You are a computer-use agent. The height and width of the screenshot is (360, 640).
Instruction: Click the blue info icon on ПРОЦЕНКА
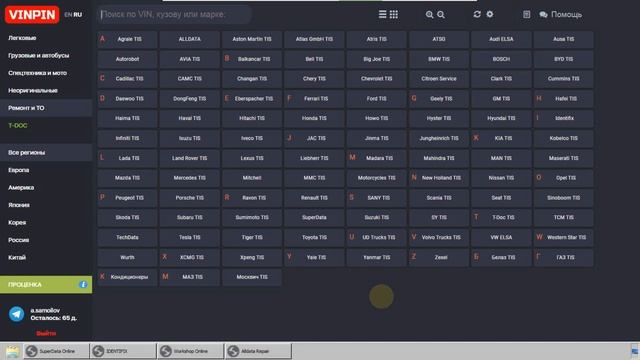point(83,284)
